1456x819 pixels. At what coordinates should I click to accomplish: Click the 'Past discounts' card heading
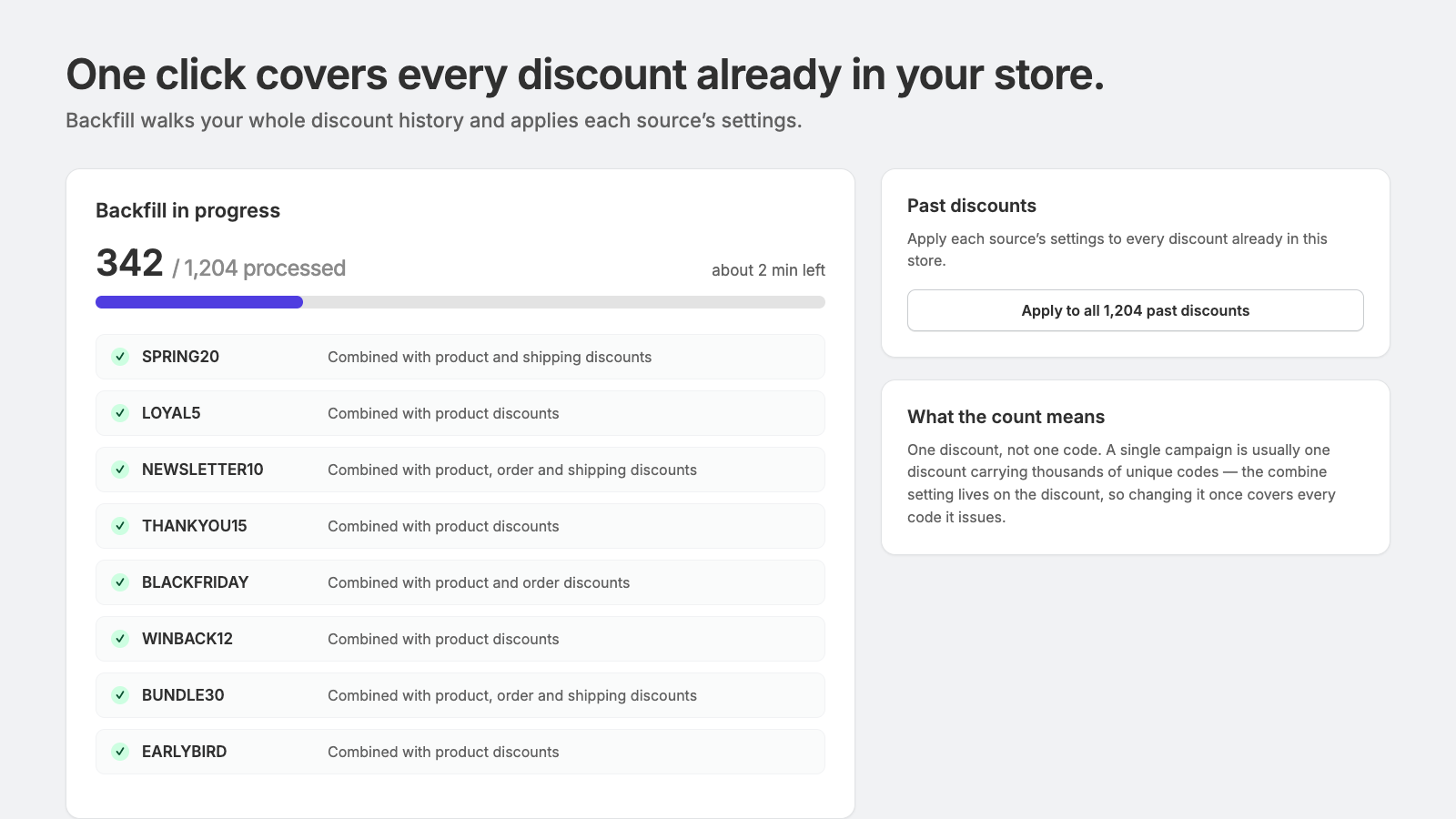(972, 206)
